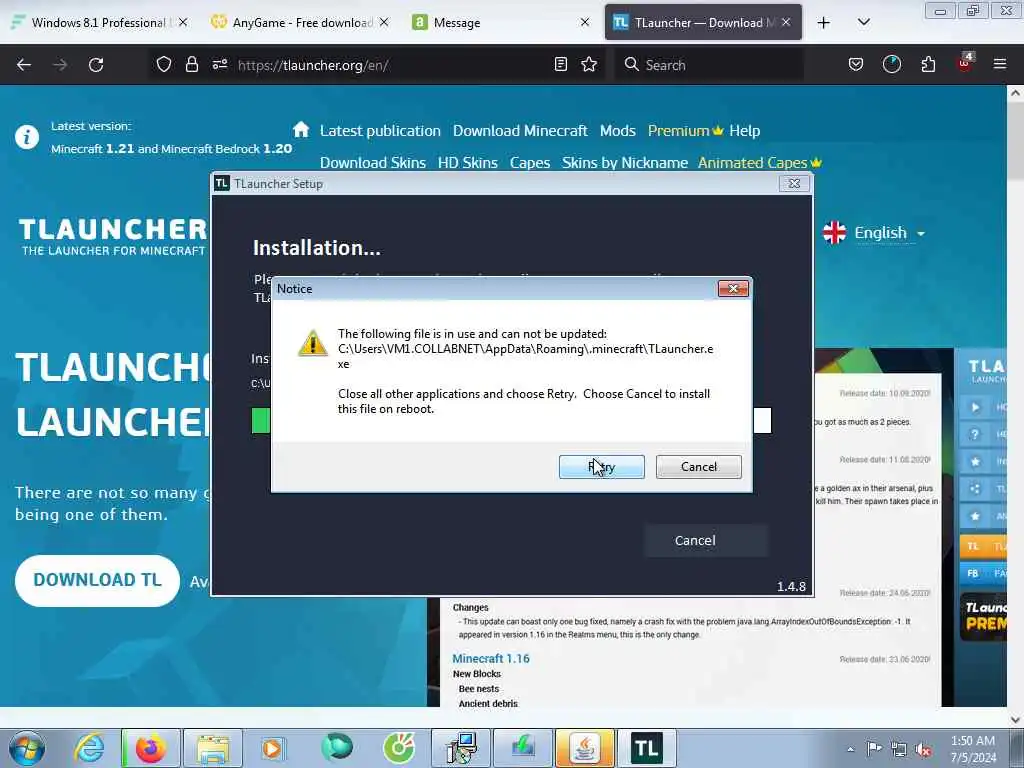The height and width of the screenshot is (768, 1024).
Task: Switch to AnyGame Free download tab
Action: (298, 23)
